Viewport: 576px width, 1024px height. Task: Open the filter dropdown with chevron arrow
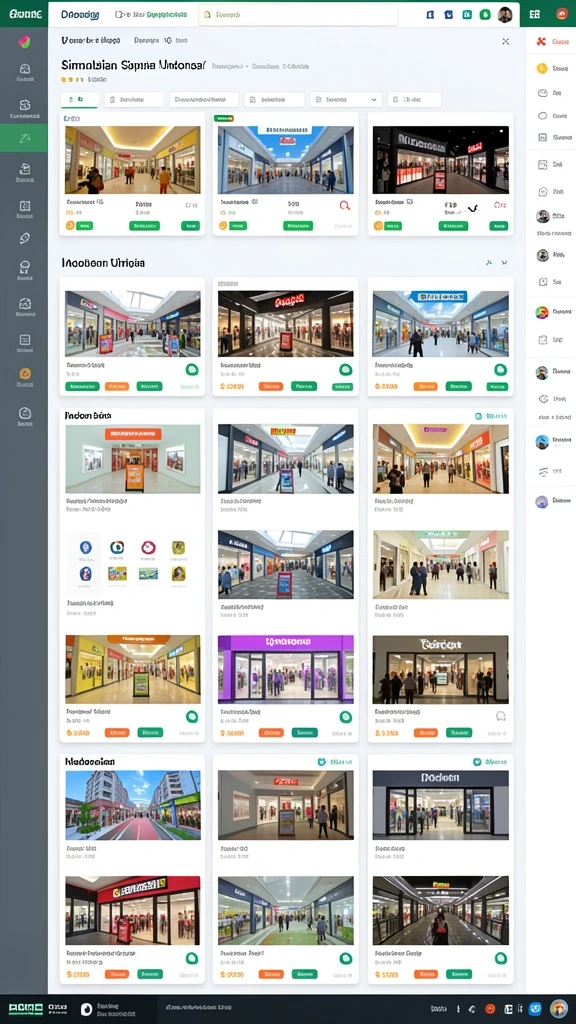click(346, 99)
